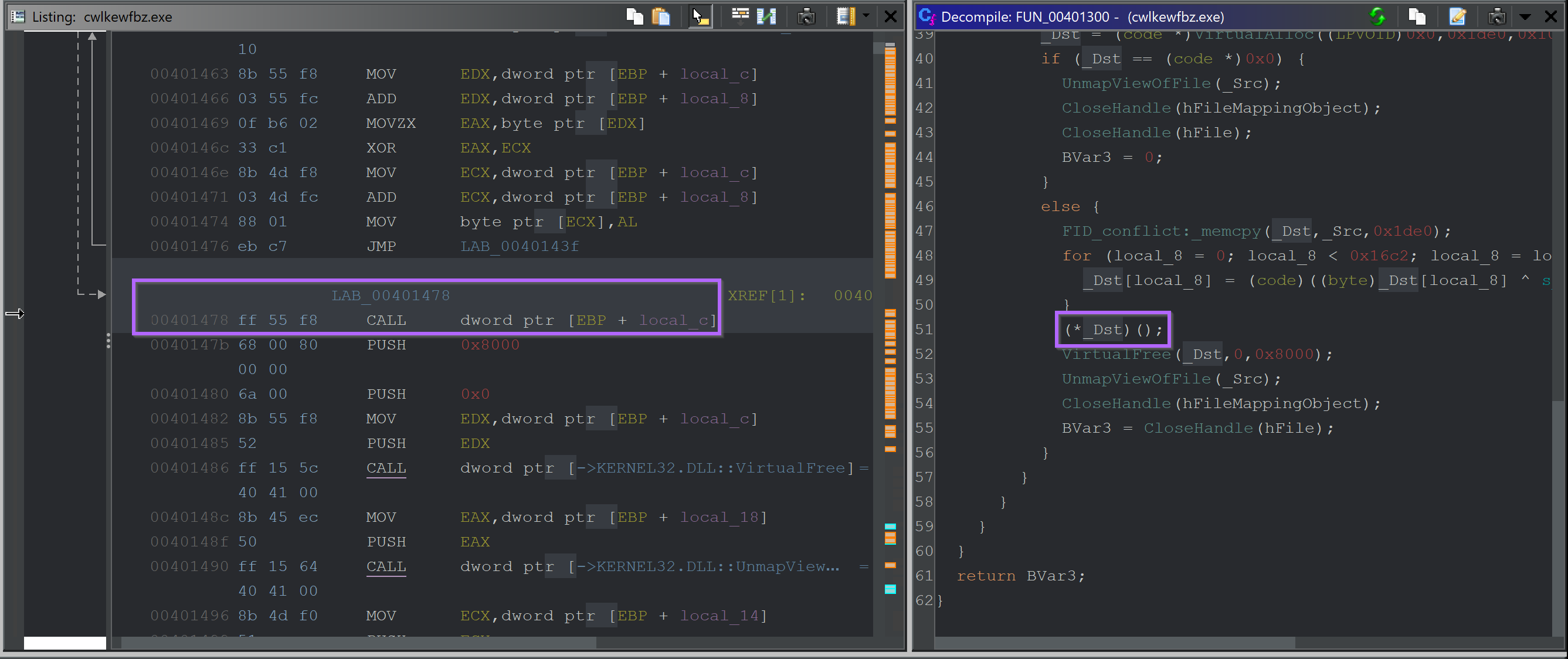Click the paste icon in listing toolbar
The width and height of the screenshot is (1568, 659).
659,13
